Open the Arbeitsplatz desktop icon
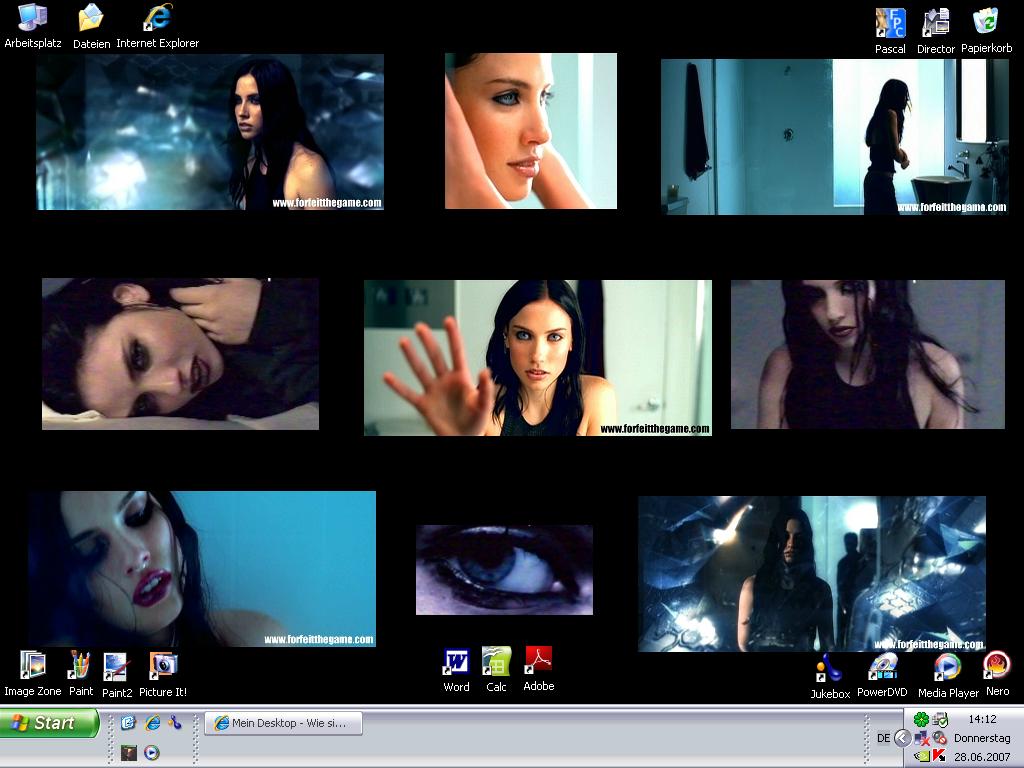Viewport: 1024px width, 768px height. [x=33, y=18]
